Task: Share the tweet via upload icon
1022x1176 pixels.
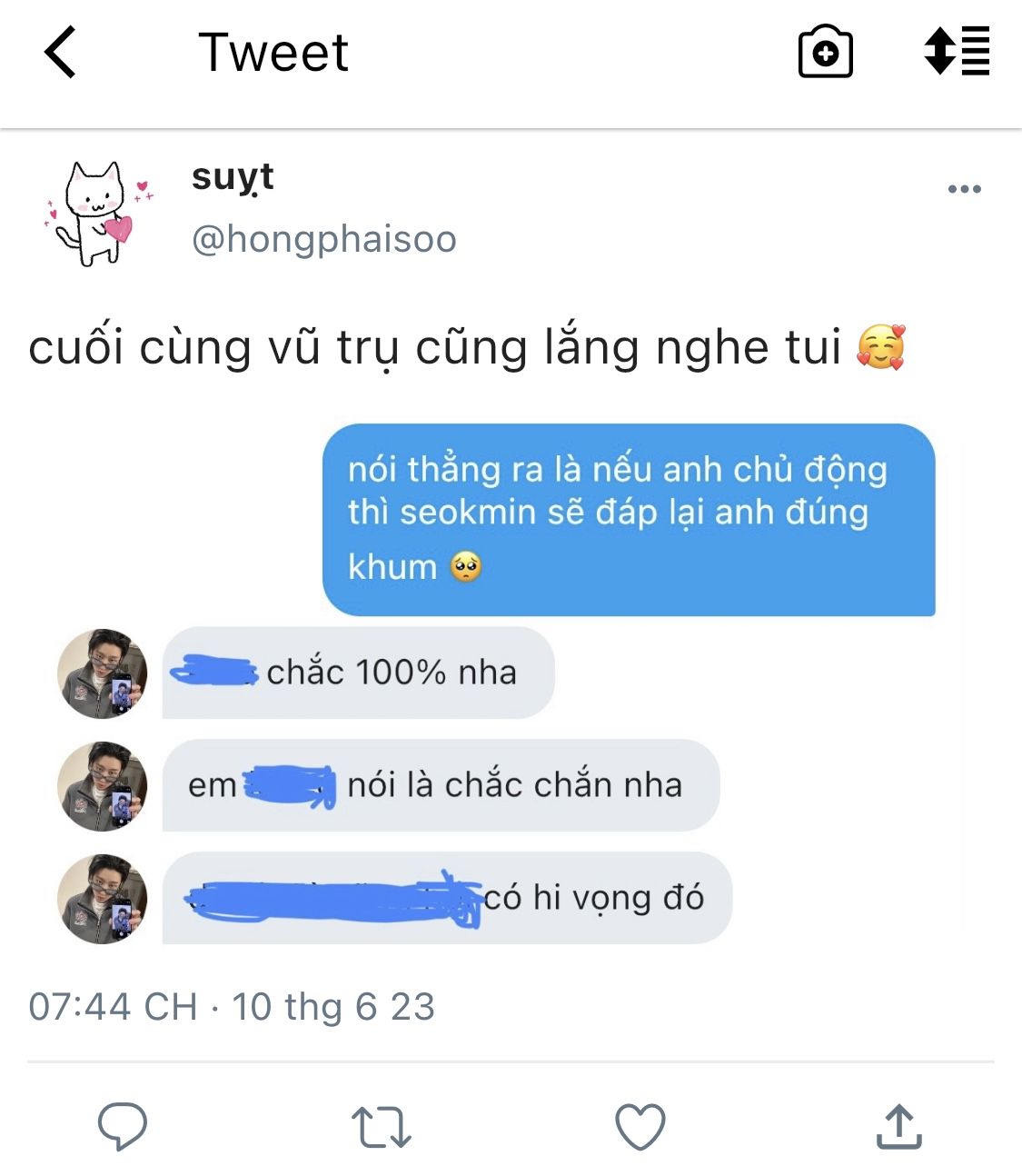Action: tap(899, 1127)
